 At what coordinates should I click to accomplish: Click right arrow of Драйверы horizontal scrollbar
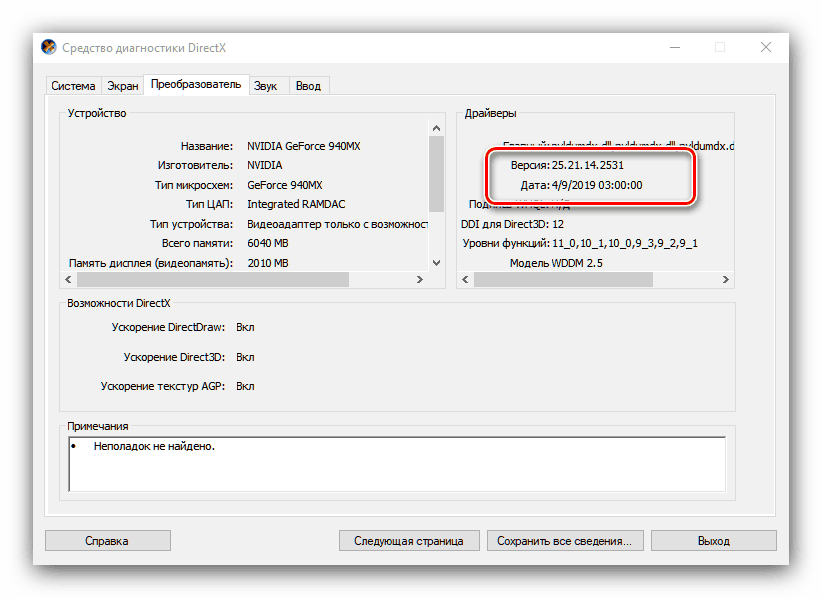coord(726,279)
